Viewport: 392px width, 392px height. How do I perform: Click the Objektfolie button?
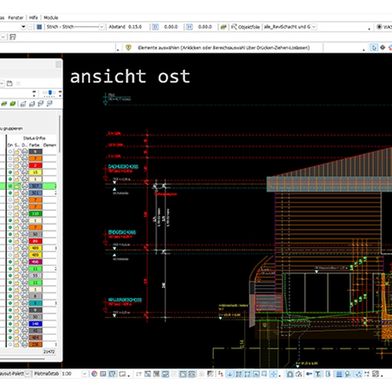click(x=246, y=27)
